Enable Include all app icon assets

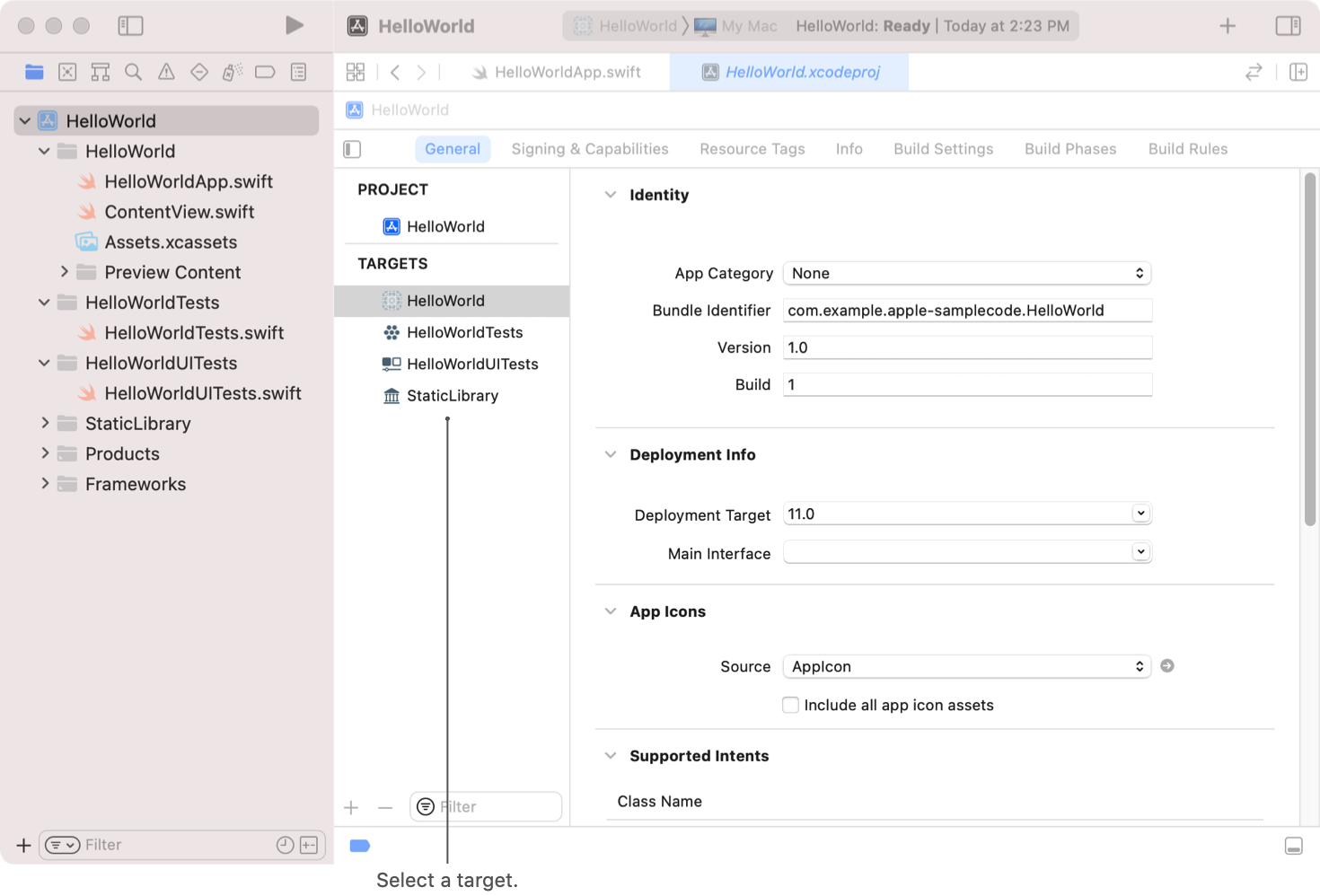pos(790,705)
